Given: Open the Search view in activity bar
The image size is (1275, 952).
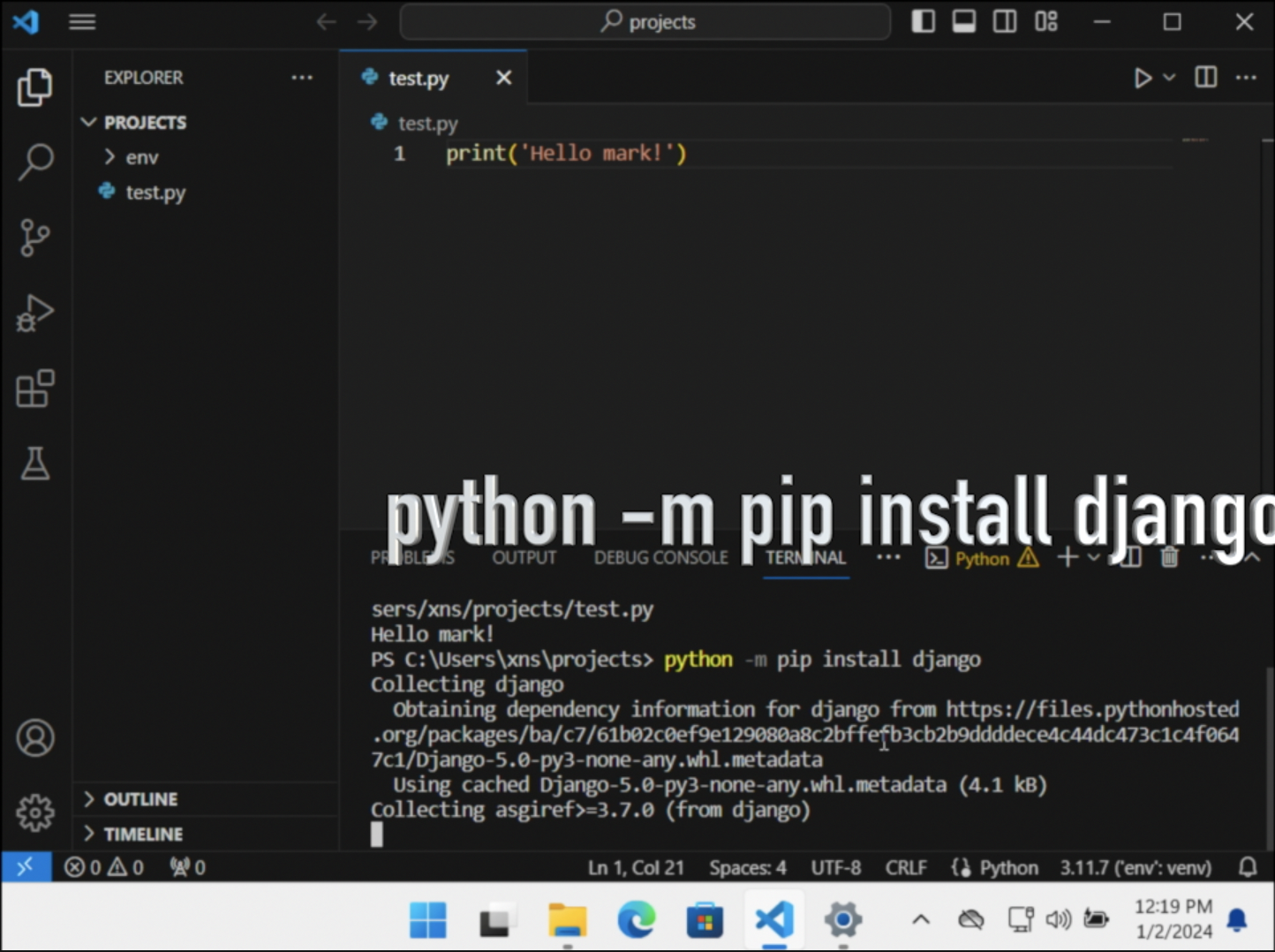Looking at the screenshot, I should pos(35,162).
